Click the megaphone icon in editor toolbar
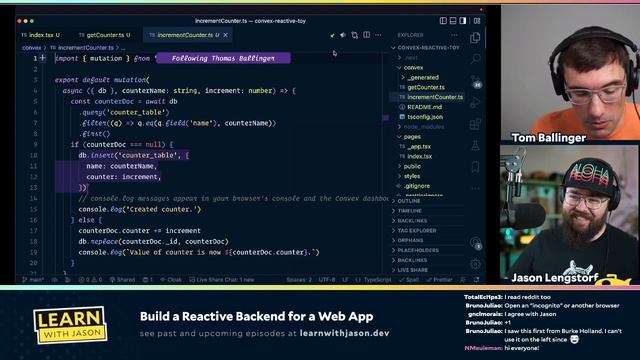 [x=343, y=35]
